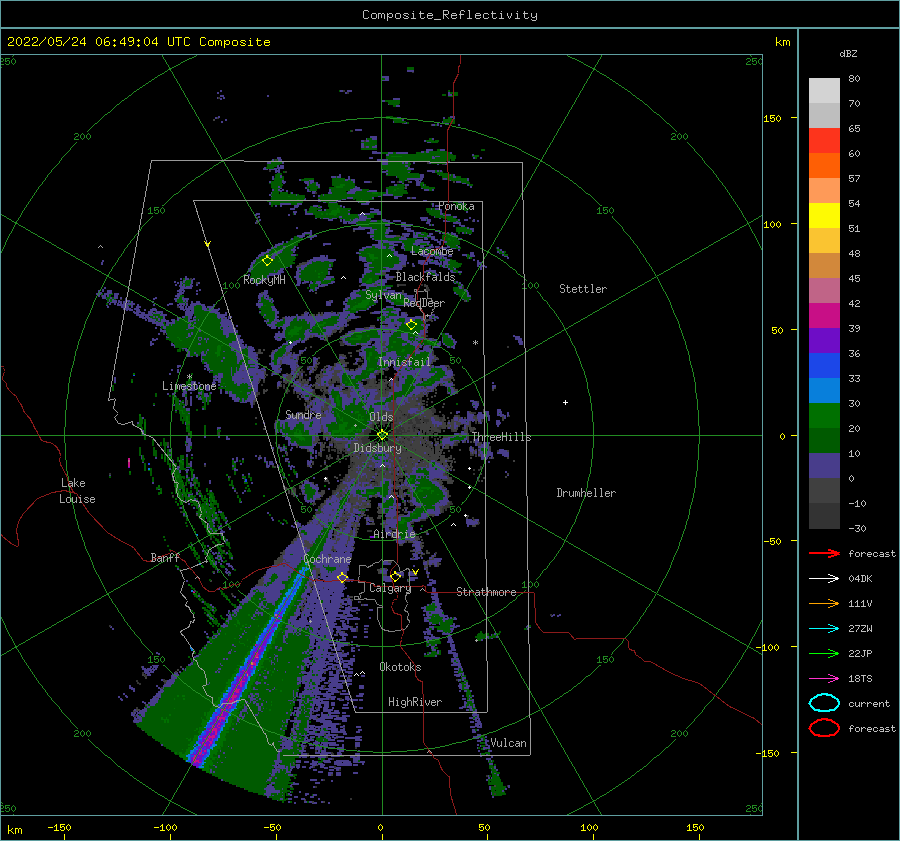Click the blue swatch between 36 and 33 dBZ
Image resolution: width=900 pixels, height=841 pixels.
[824, 366]
